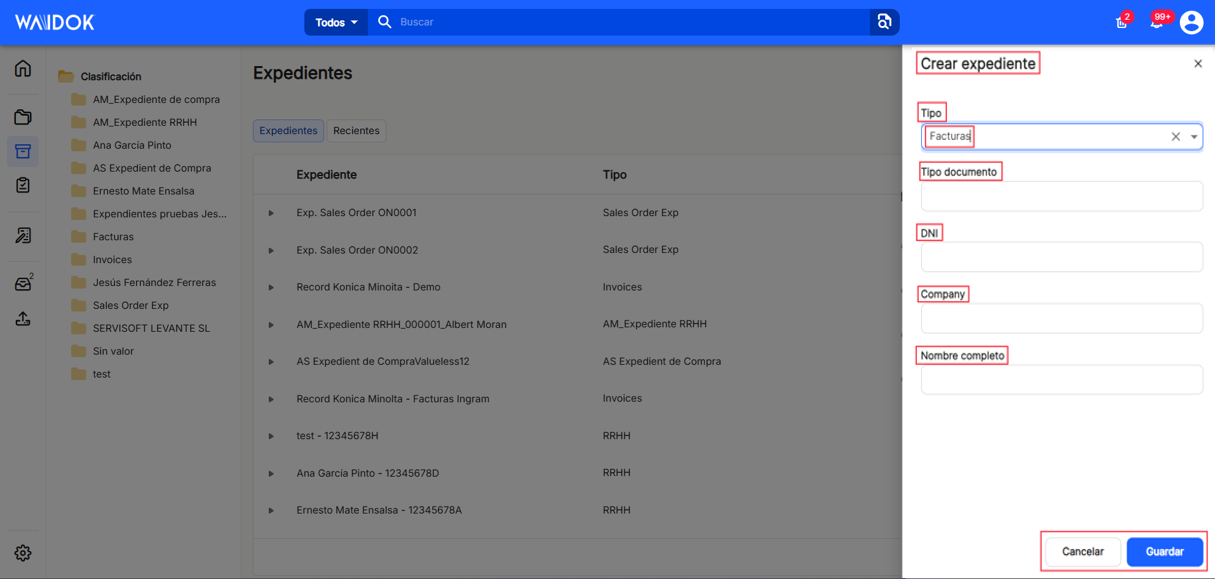Image resolution: width=1215 pixels, height=579 pixels.
Task: Open notifications bell with 99+ badge
Action: point(1157,21)
